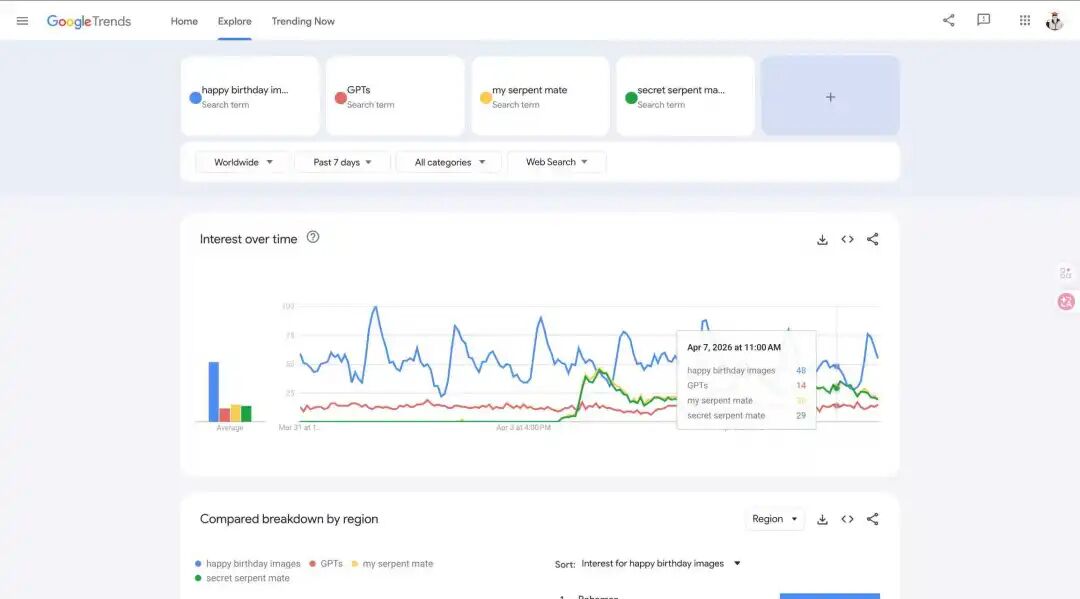
Task: Share the Interest over time chart
Action: [x=873, y=240]
